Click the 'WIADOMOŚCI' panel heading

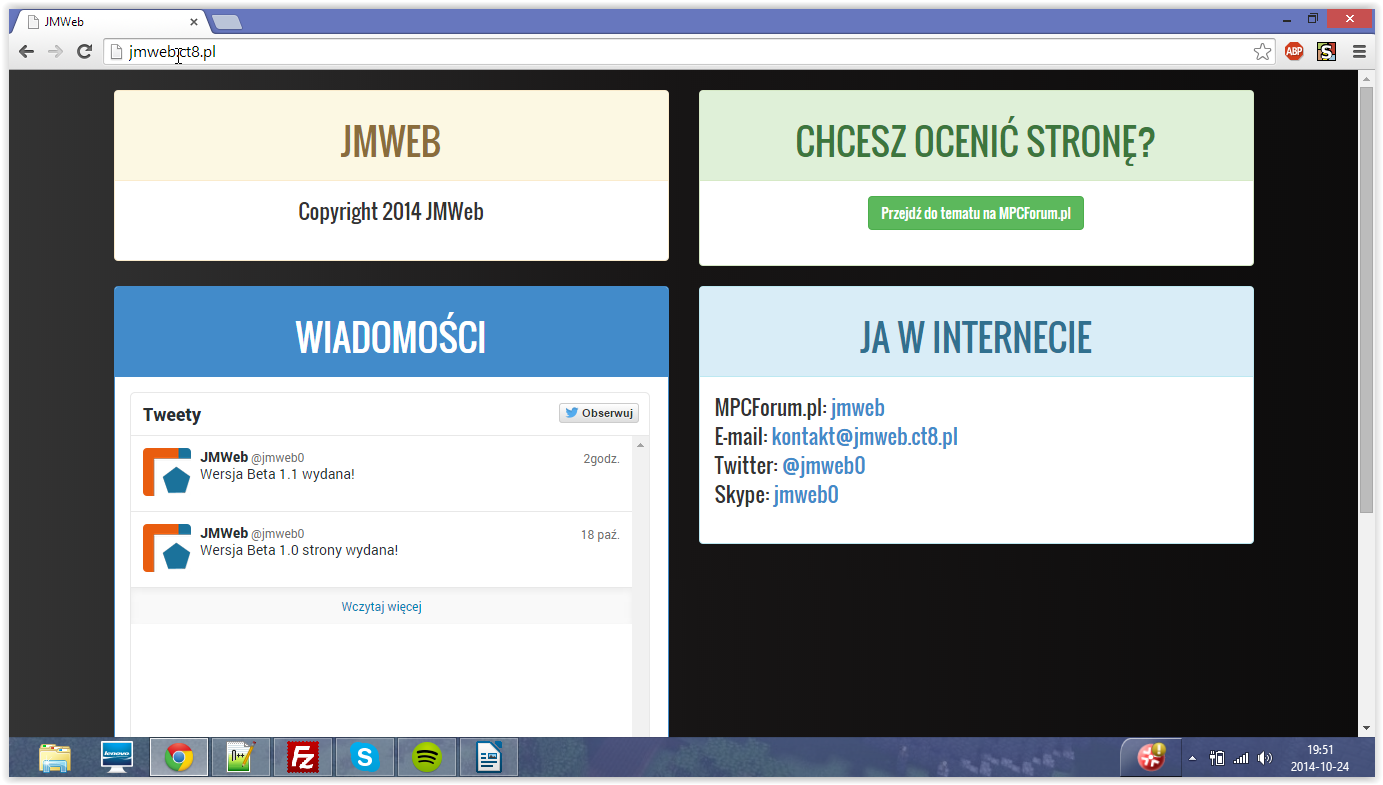391,337
